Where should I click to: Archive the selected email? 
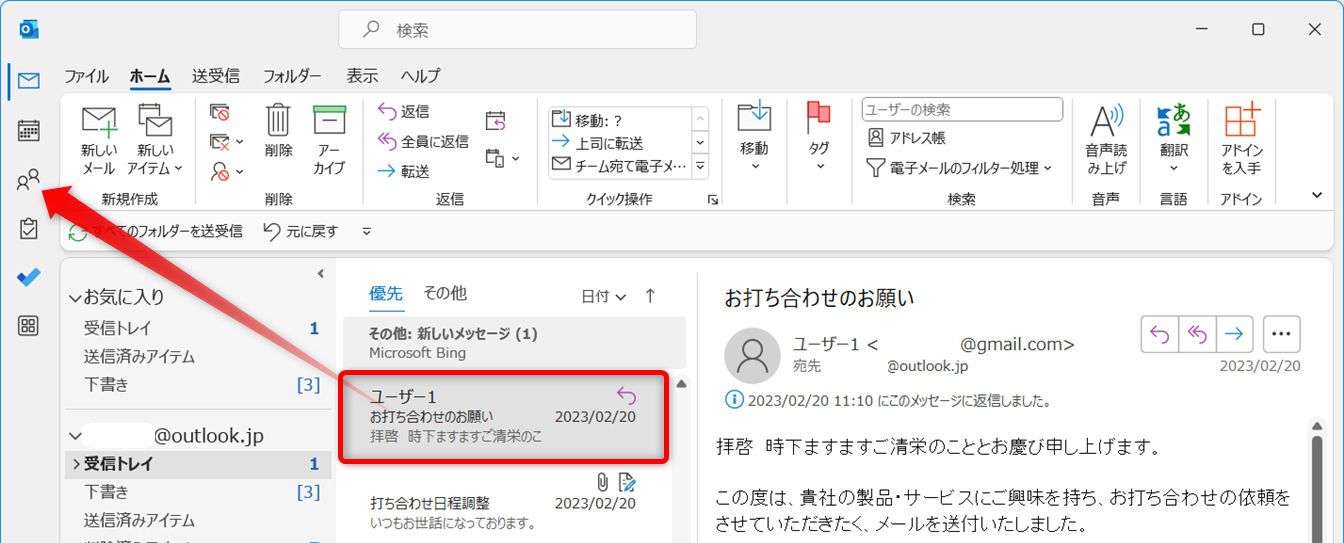[329, 139]
